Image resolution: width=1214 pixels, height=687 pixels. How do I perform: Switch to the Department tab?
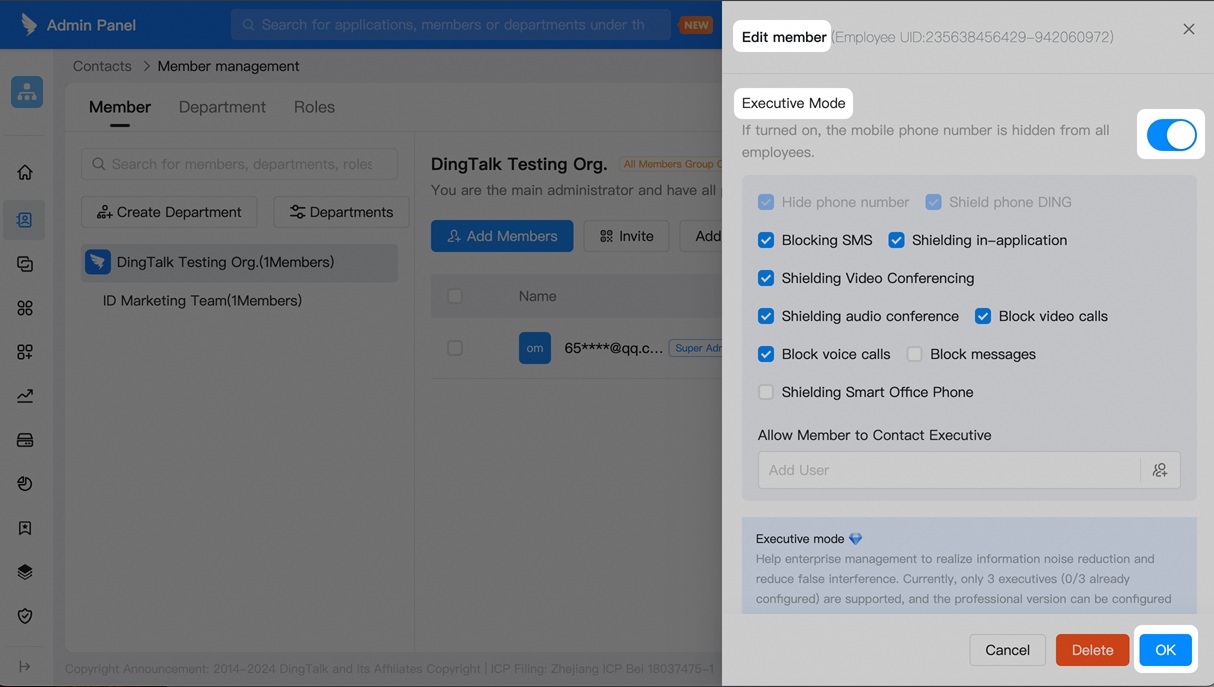[x=222, y=107]
